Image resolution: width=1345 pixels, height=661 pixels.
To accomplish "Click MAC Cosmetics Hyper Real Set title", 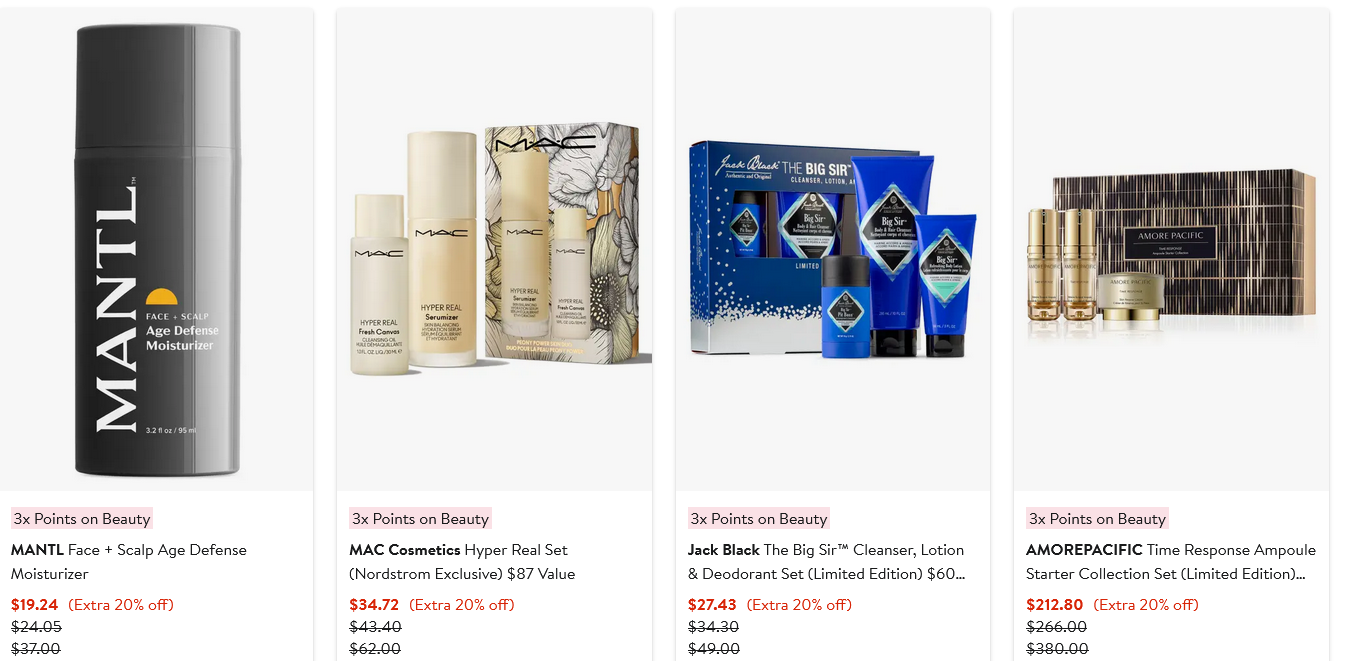I will coord(462,562).
